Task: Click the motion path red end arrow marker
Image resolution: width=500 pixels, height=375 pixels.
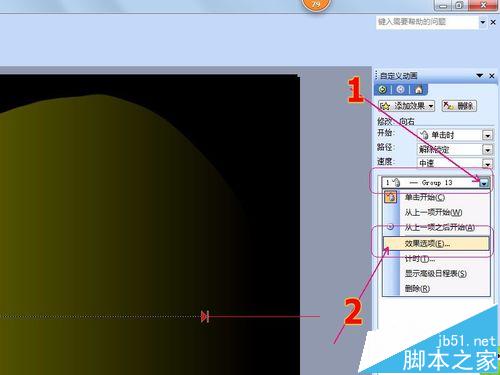Action: [x=205, y=316]
